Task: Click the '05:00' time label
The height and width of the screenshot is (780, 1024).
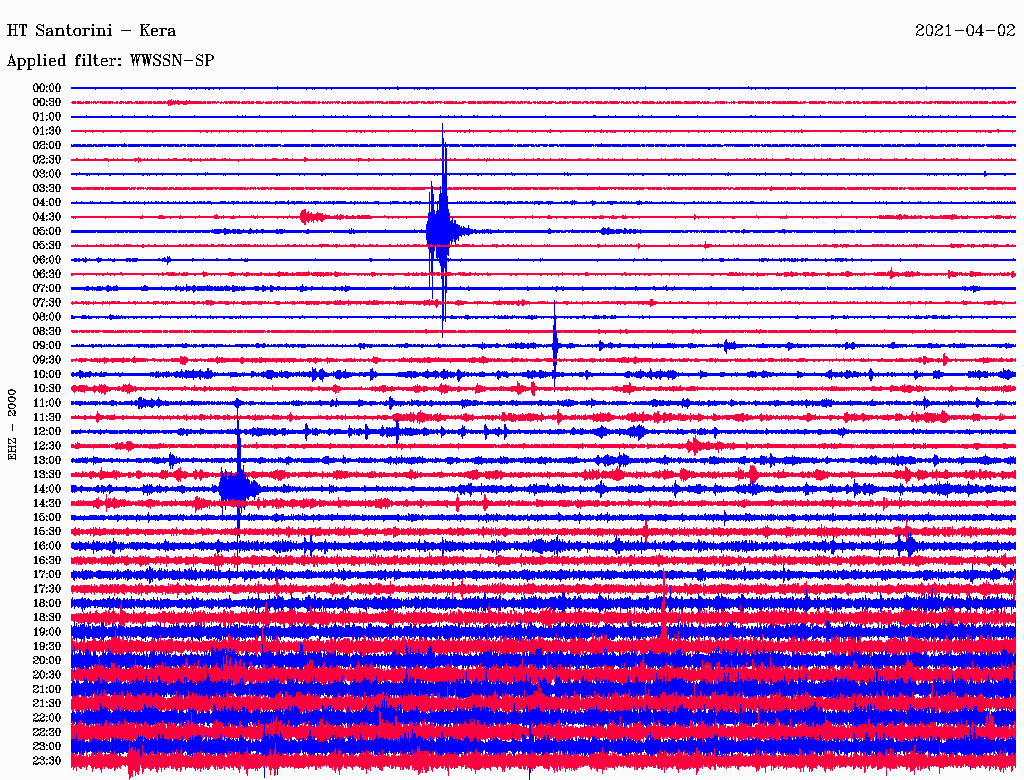Action: [x=46, y=231]
